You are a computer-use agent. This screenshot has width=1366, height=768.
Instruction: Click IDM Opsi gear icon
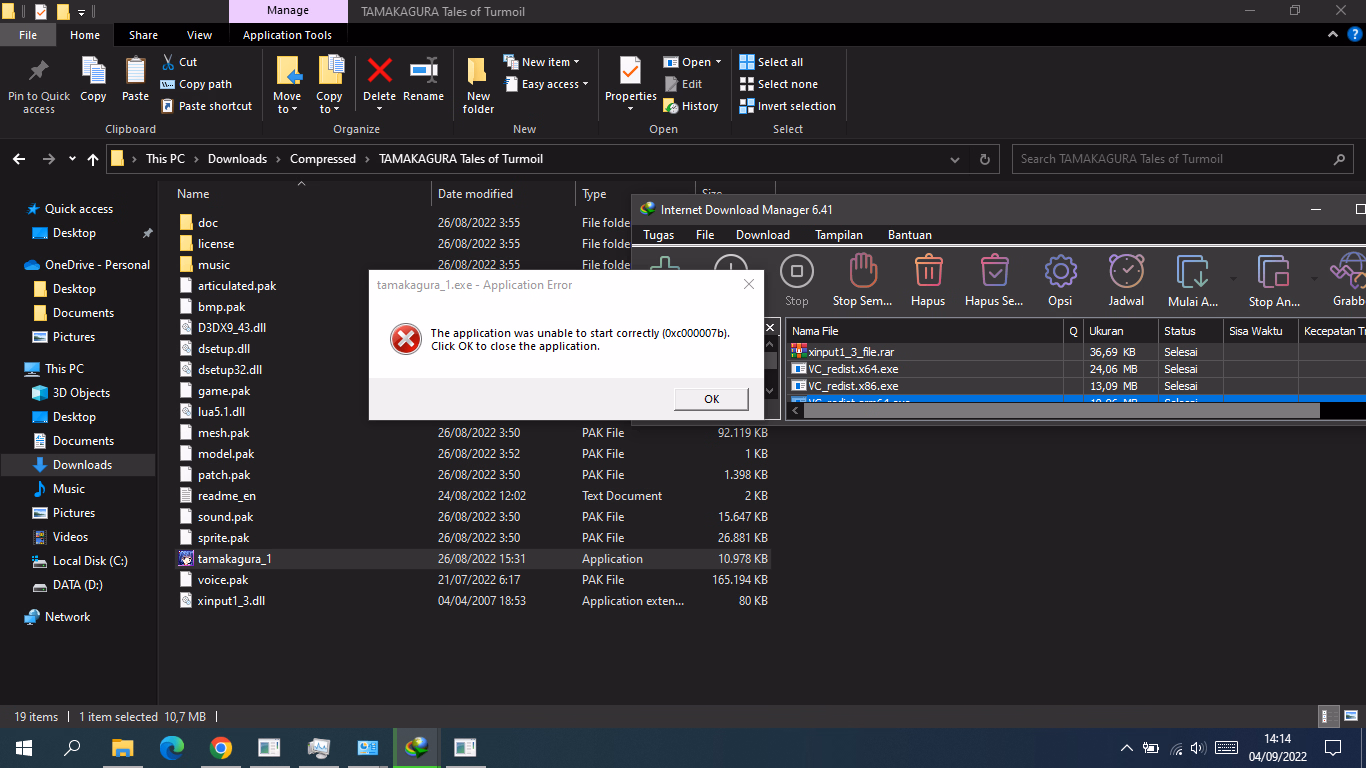pos(1060,271)
